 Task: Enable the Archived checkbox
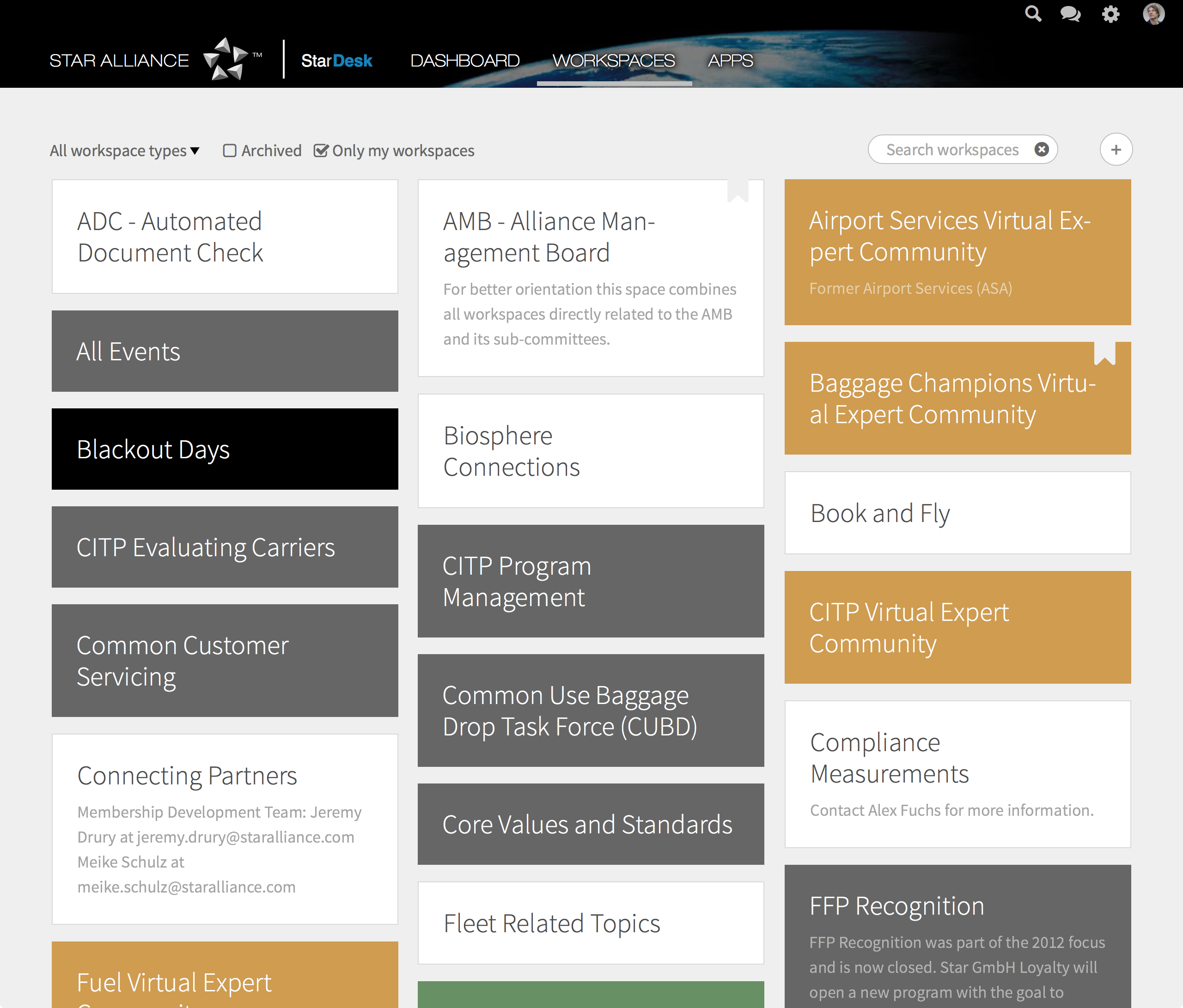[230, 151]
